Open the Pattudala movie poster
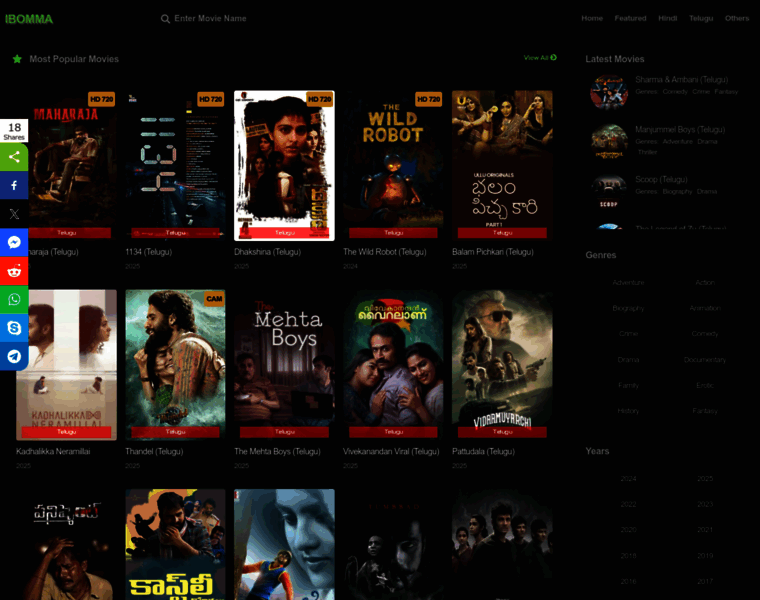The height and width of the screenshot is (600, 760). [502, 365]
